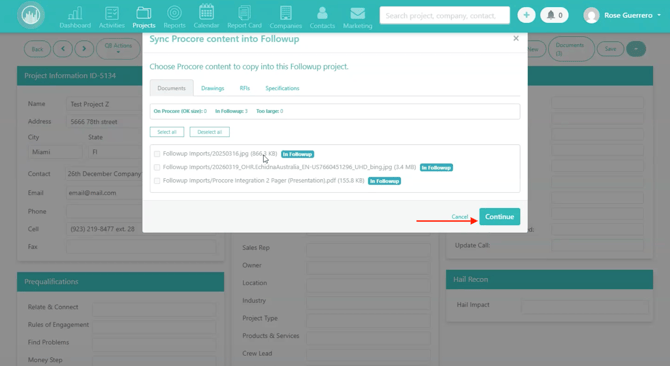Click the Too large count text
This screenshot has width=670, height=366.
pyautogui.click(x=269, y=111)
